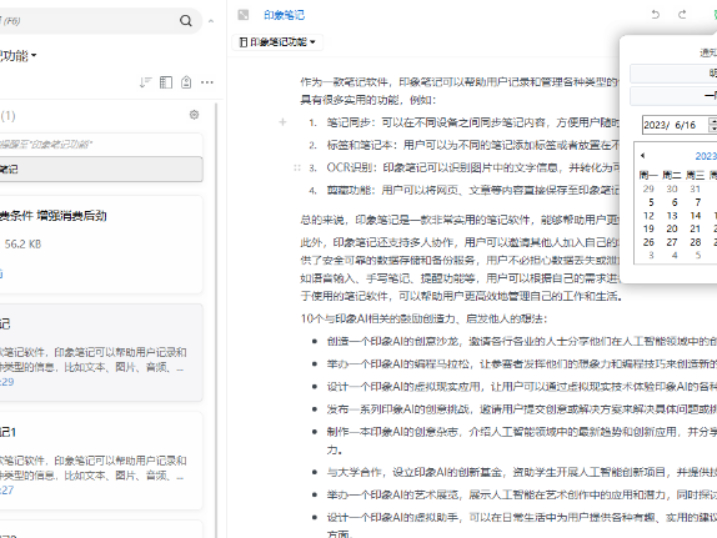Pick day 28 in the calendar

click(696, 242)
